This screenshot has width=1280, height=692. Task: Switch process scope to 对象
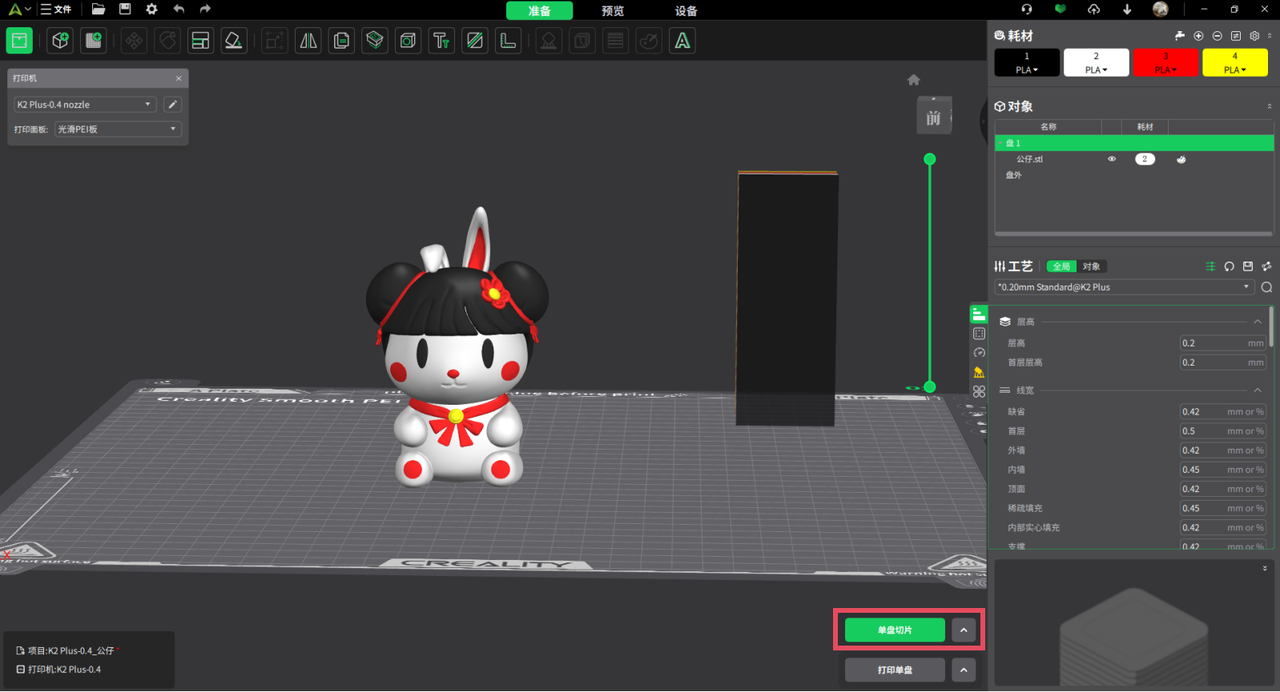coord(1092,266)
